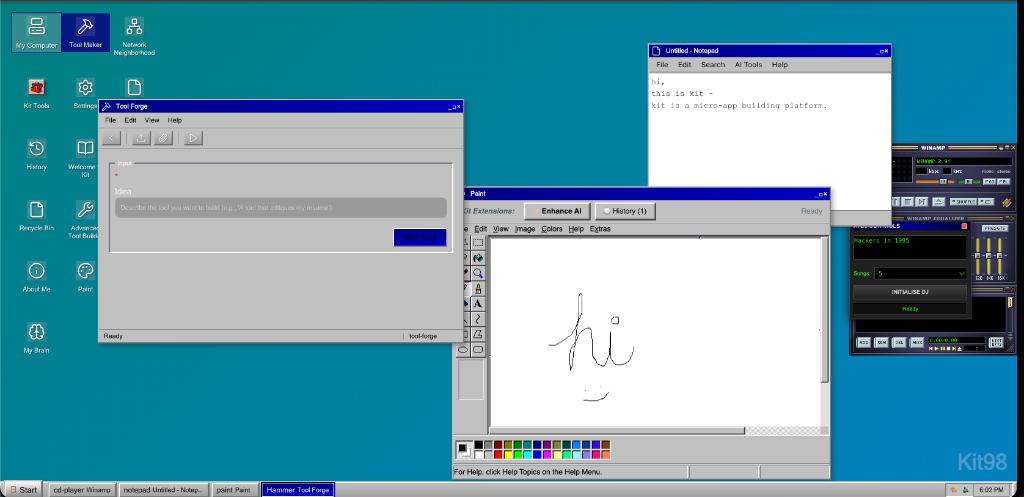Click the AI DJ prompt text box
The height and width of the screenshot is (497, 1024).
[x=910, y=247]
